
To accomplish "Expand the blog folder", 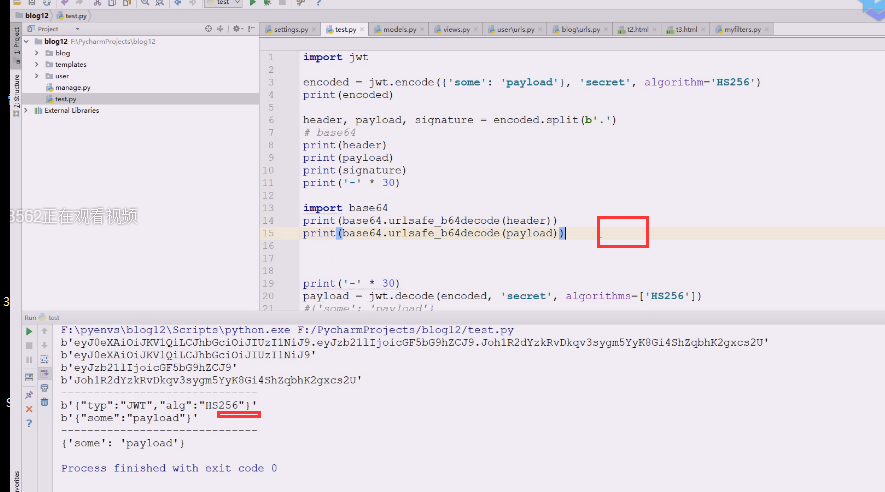I will [x=37, y=53].
